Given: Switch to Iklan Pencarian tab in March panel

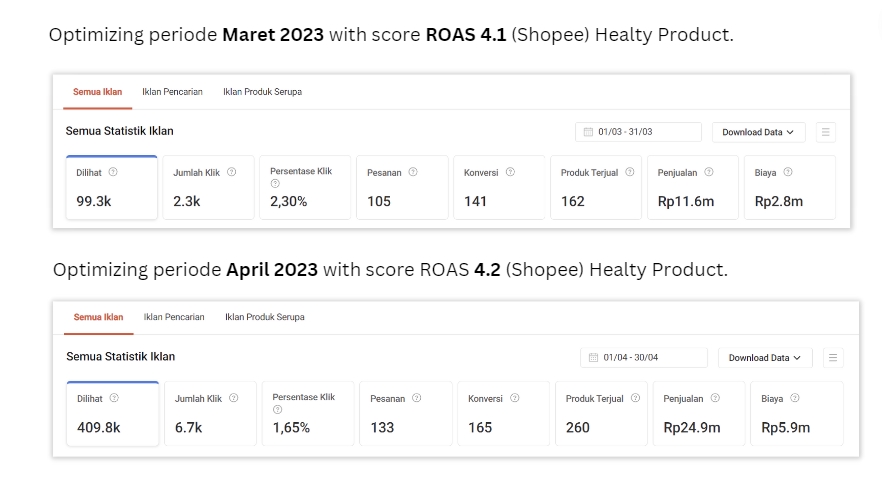Looking at the screenshot, I should coord(172,92).
